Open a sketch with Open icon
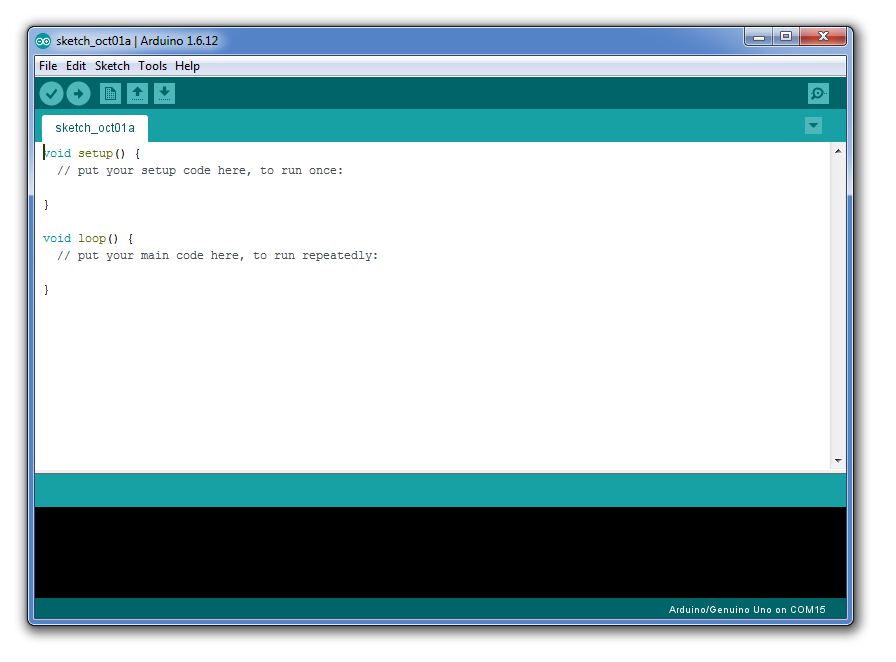 tap(137, 94)
